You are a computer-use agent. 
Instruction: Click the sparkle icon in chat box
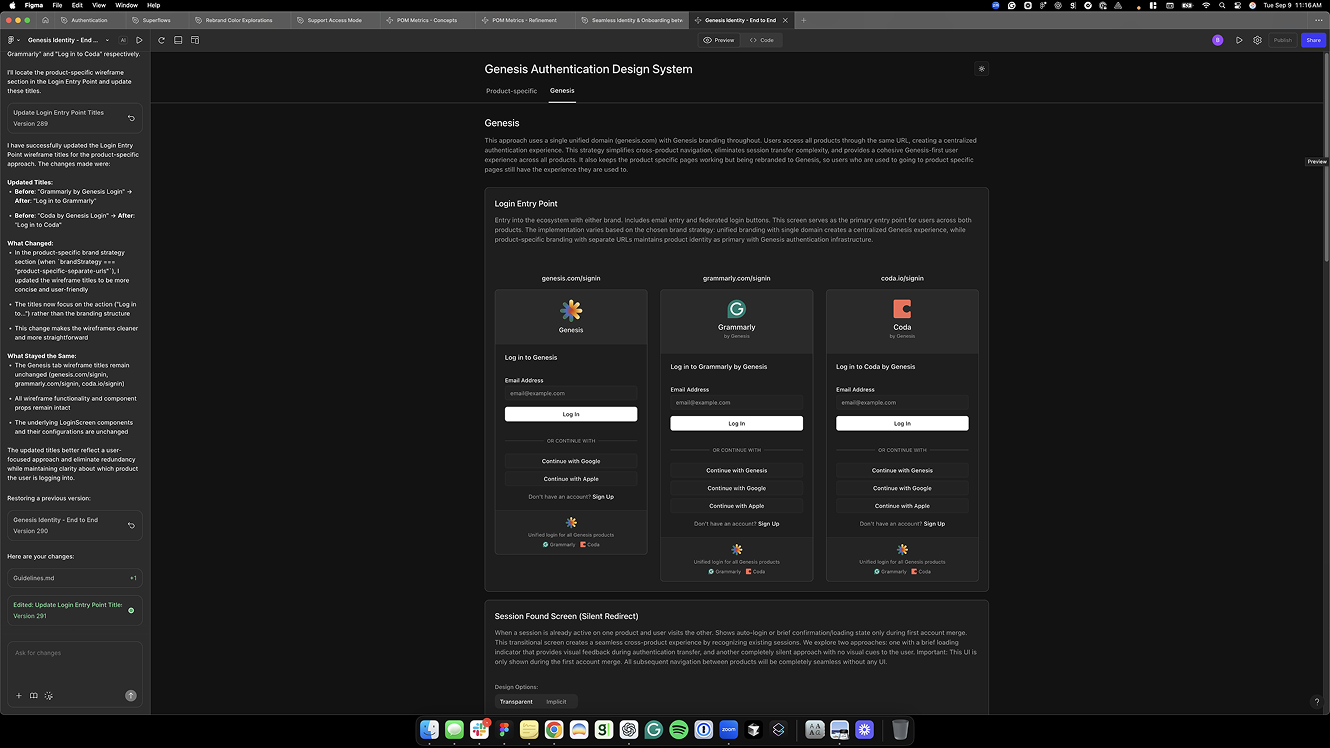(49, 696)
